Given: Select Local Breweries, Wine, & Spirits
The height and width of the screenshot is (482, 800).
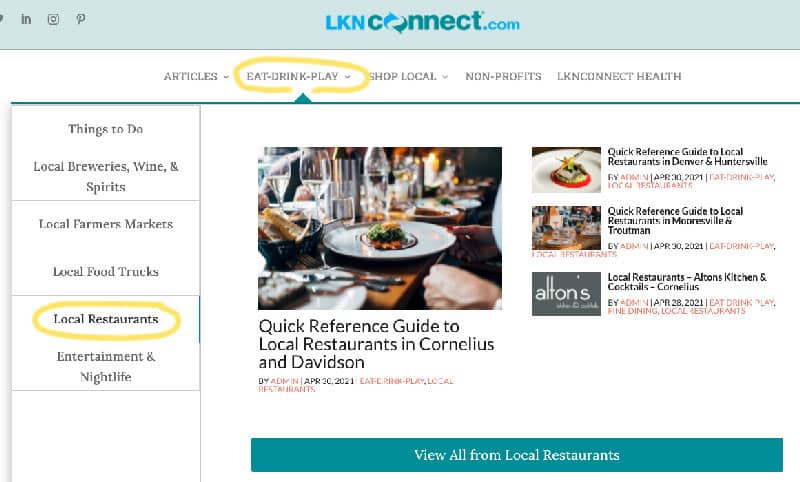Looking at the screenshot, I should tap(106, 176).
